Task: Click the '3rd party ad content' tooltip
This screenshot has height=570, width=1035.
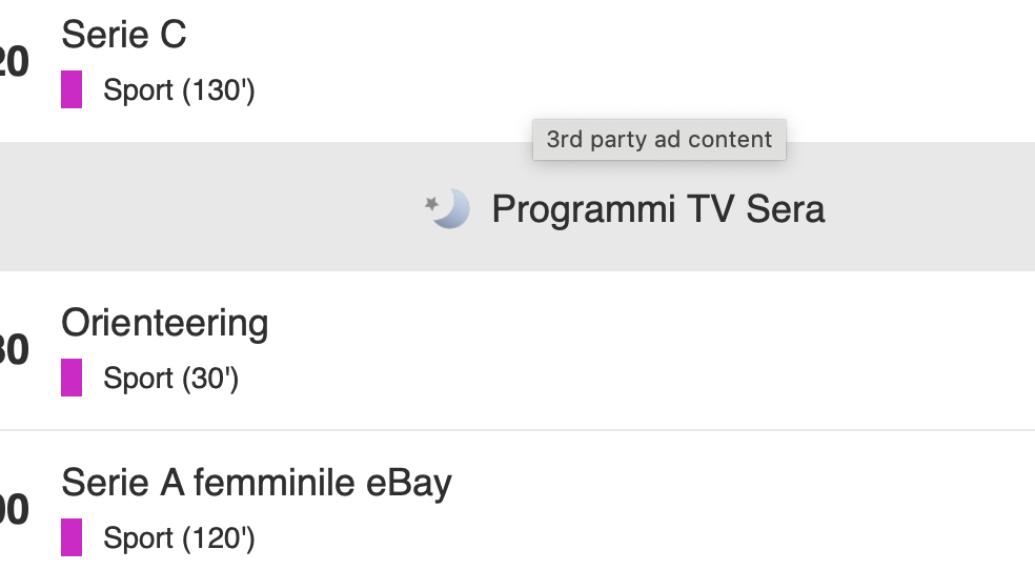Action: click(659, 140)
